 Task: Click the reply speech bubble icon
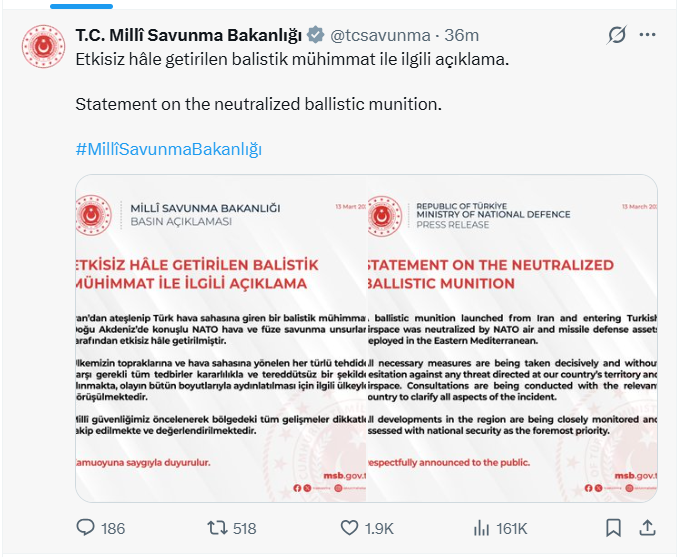[86, 527]
